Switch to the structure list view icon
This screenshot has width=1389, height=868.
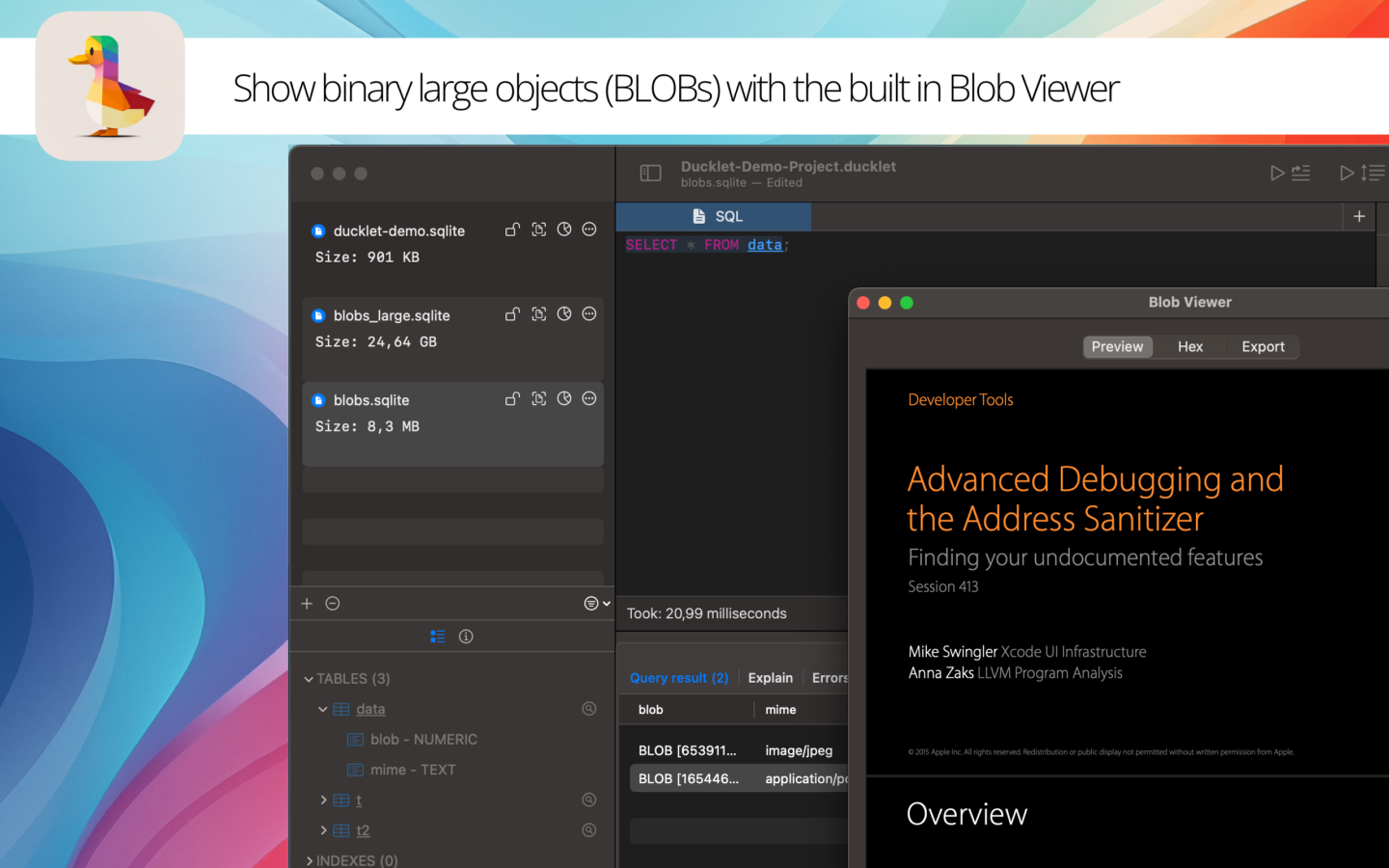click(438, 637)
